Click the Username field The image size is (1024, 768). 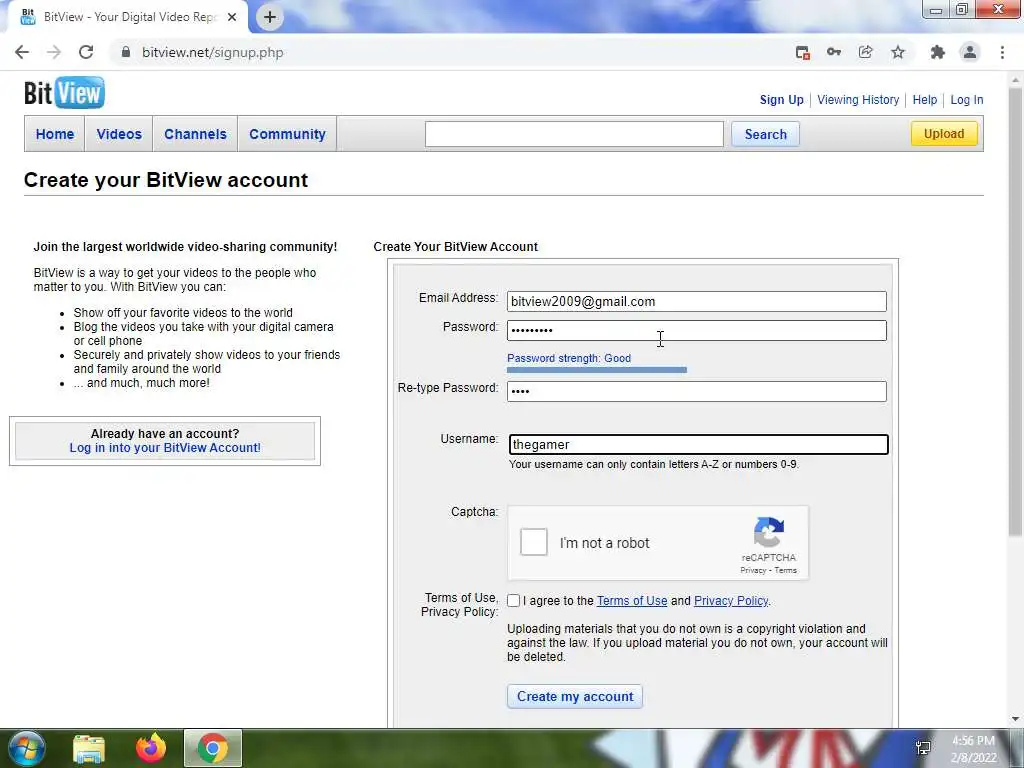pyautogui.click(x=698, y=445)
